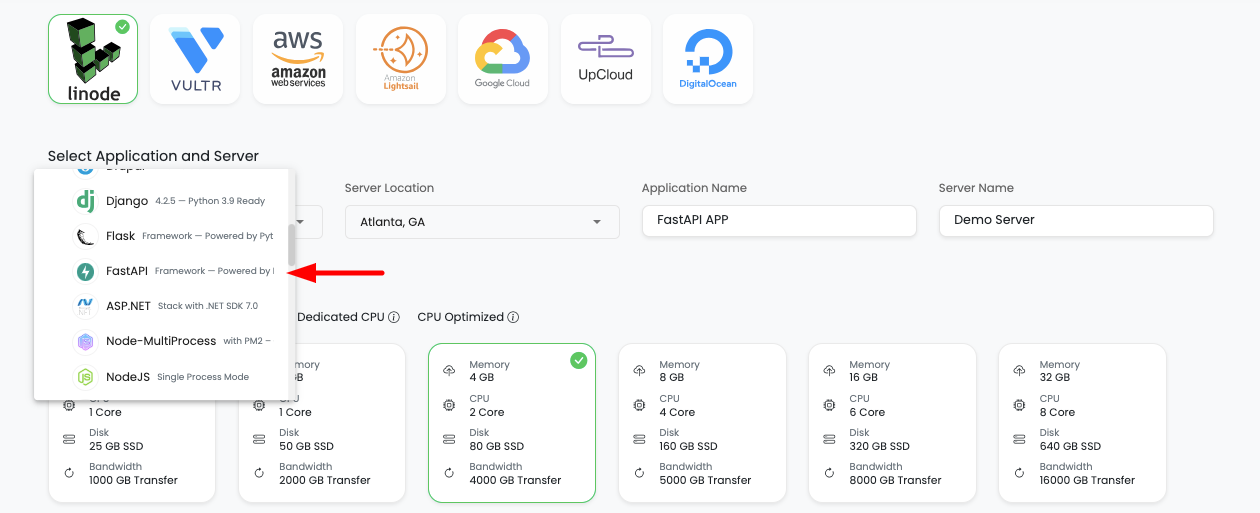Image resolution: width=1260 pixels, height=513 pixels.
Task: Select the 16 GB memory plan card
Action: coord(892,423)
